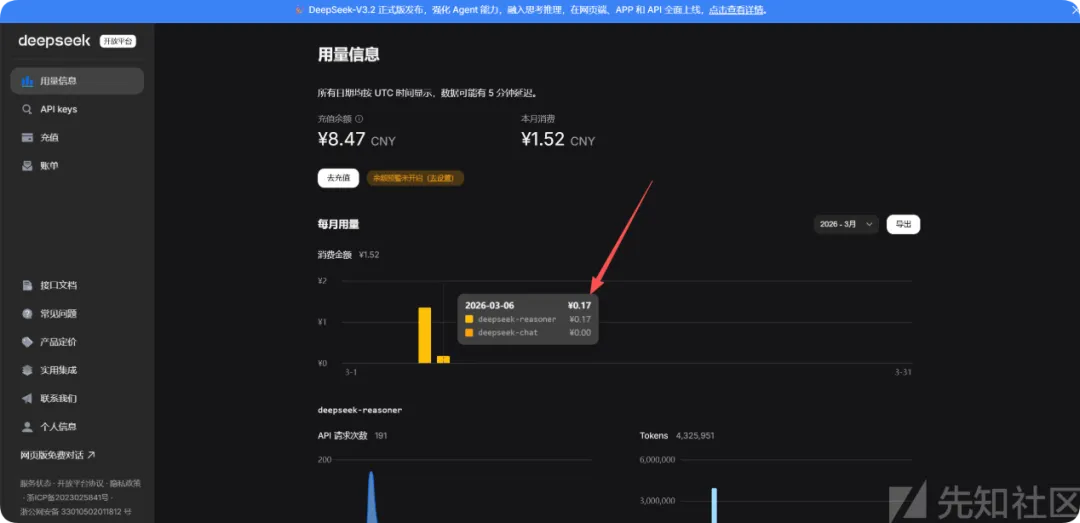Viewport: 1080px width, 523px height.
Task: Click the API keys magnifier icon
Action: tap(28, 110)
